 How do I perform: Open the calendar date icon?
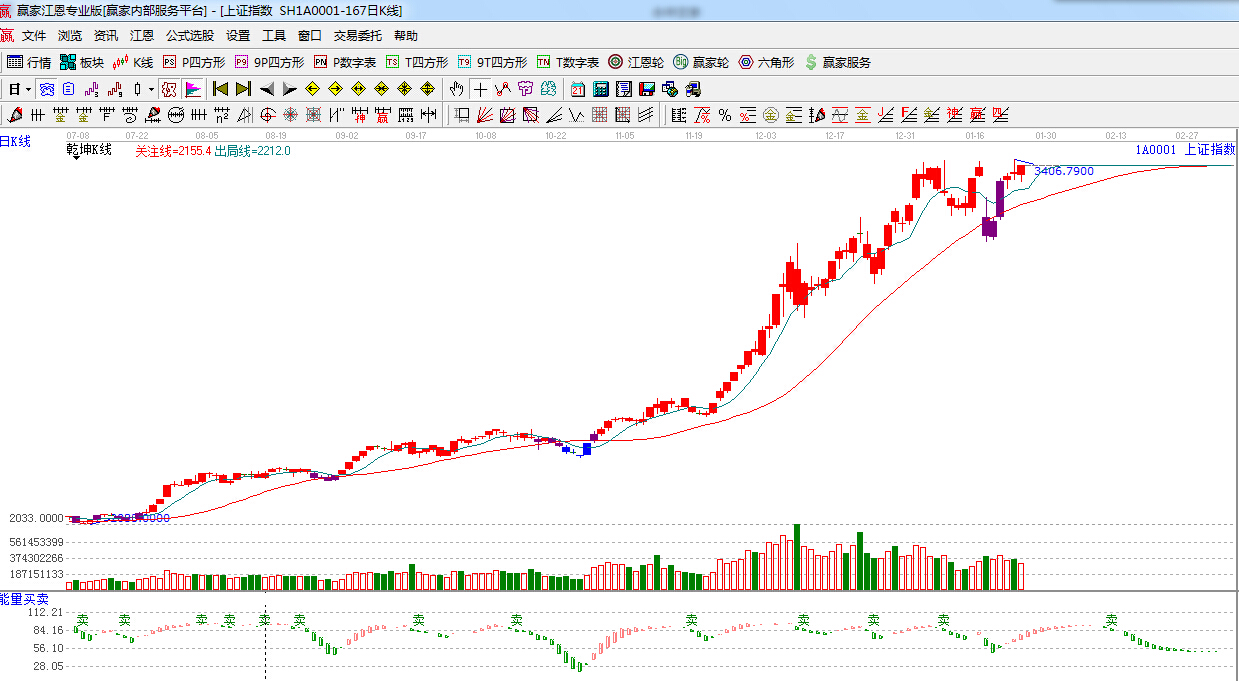point(578,89)
